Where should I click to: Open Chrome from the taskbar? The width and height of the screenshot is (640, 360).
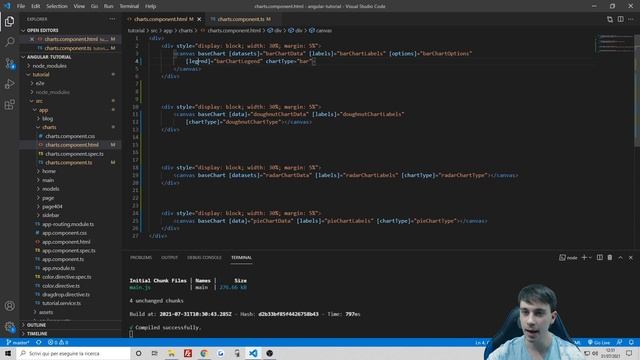(204, 353)
